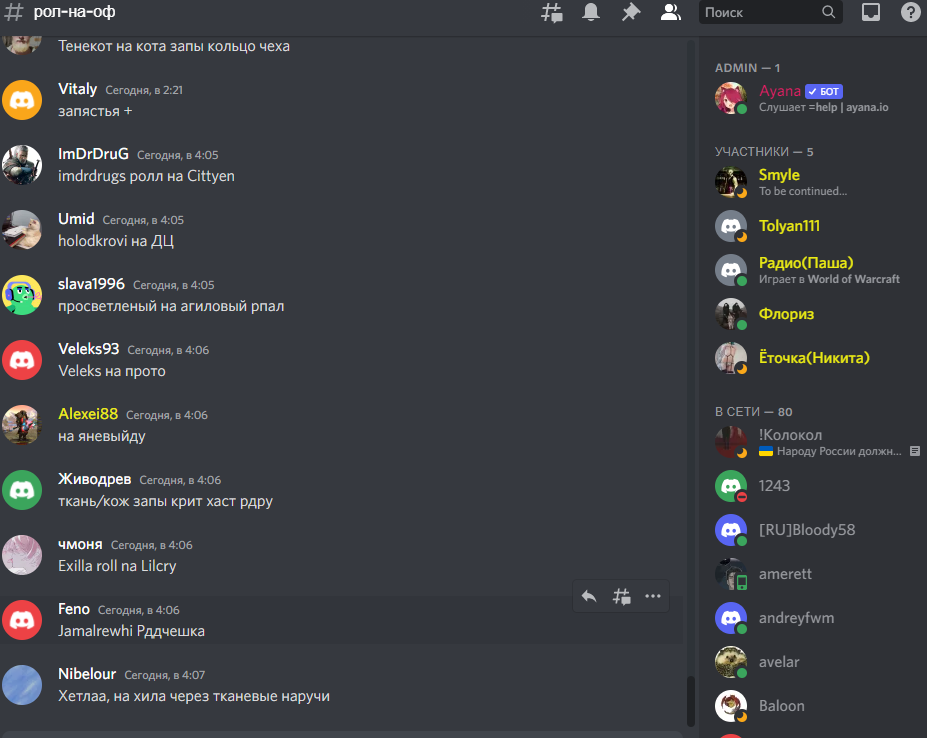Click Vitaly's username in chat
This screenshot has width=927, height=738.
(x=77, y=89)
